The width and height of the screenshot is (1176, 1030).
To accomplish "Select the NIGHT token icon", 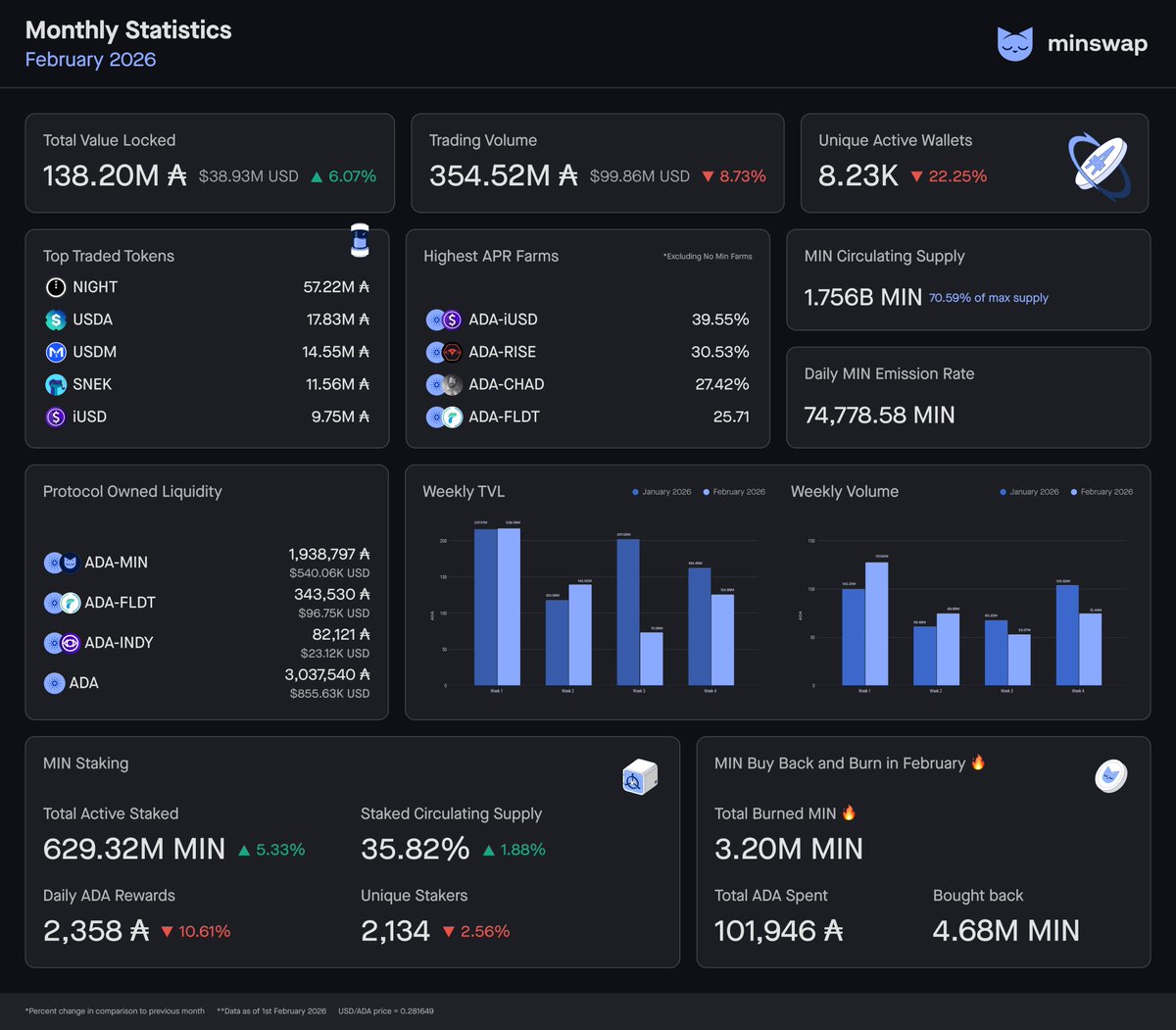I will (x=56, y=287).
